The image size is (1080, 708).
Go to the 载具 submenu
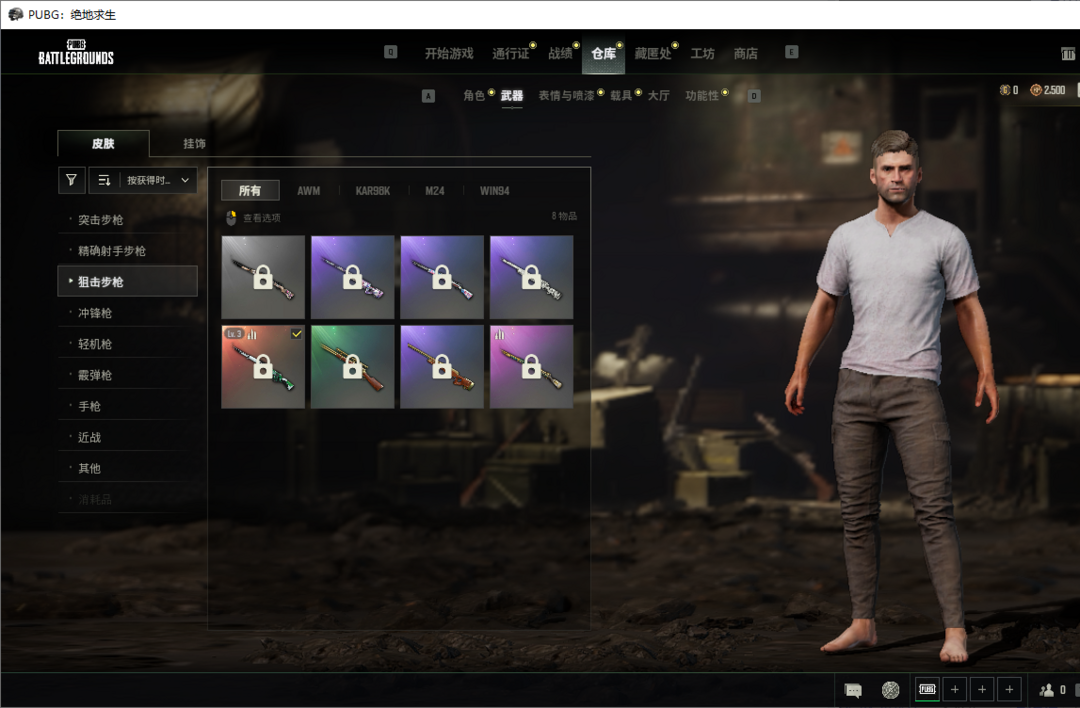click(621, 96)
